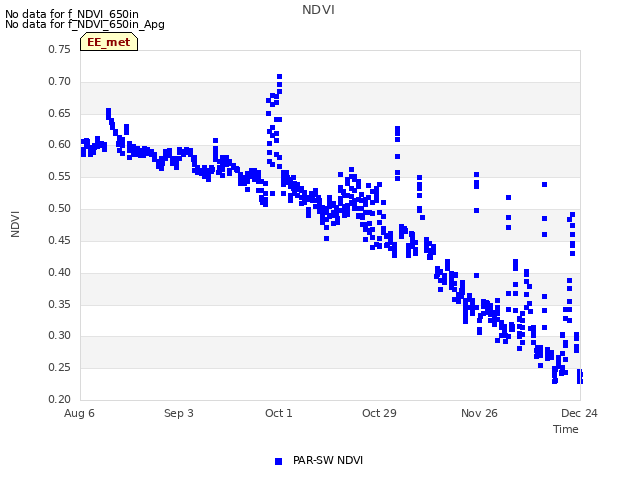640x480 pixels.
Task: Click the Sep 3 x-axis tick label
Action: (x=179, y=413)
